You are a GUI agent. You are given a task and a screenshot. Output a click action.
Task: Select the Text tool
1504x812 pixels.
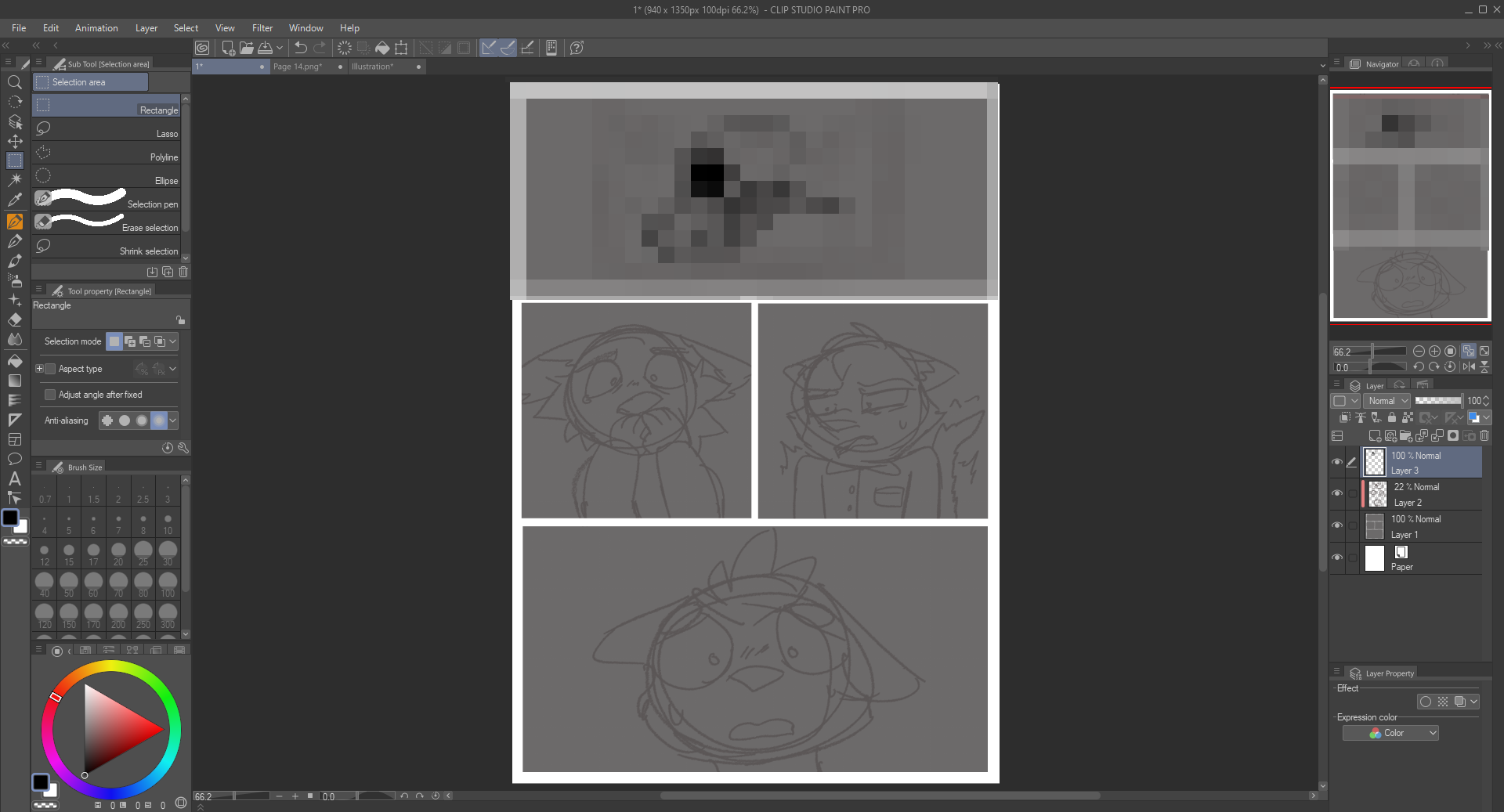[x=14, y=478]
